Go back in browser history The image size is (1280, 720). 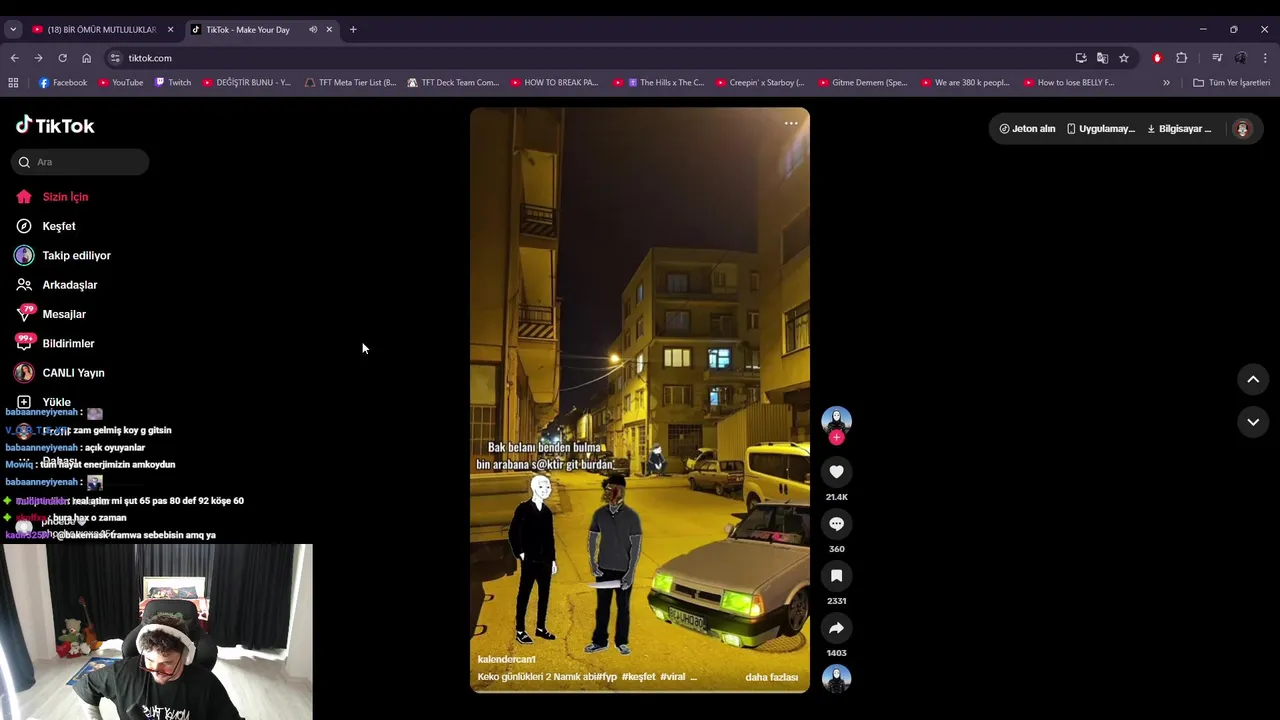click(x=14, y=58)
